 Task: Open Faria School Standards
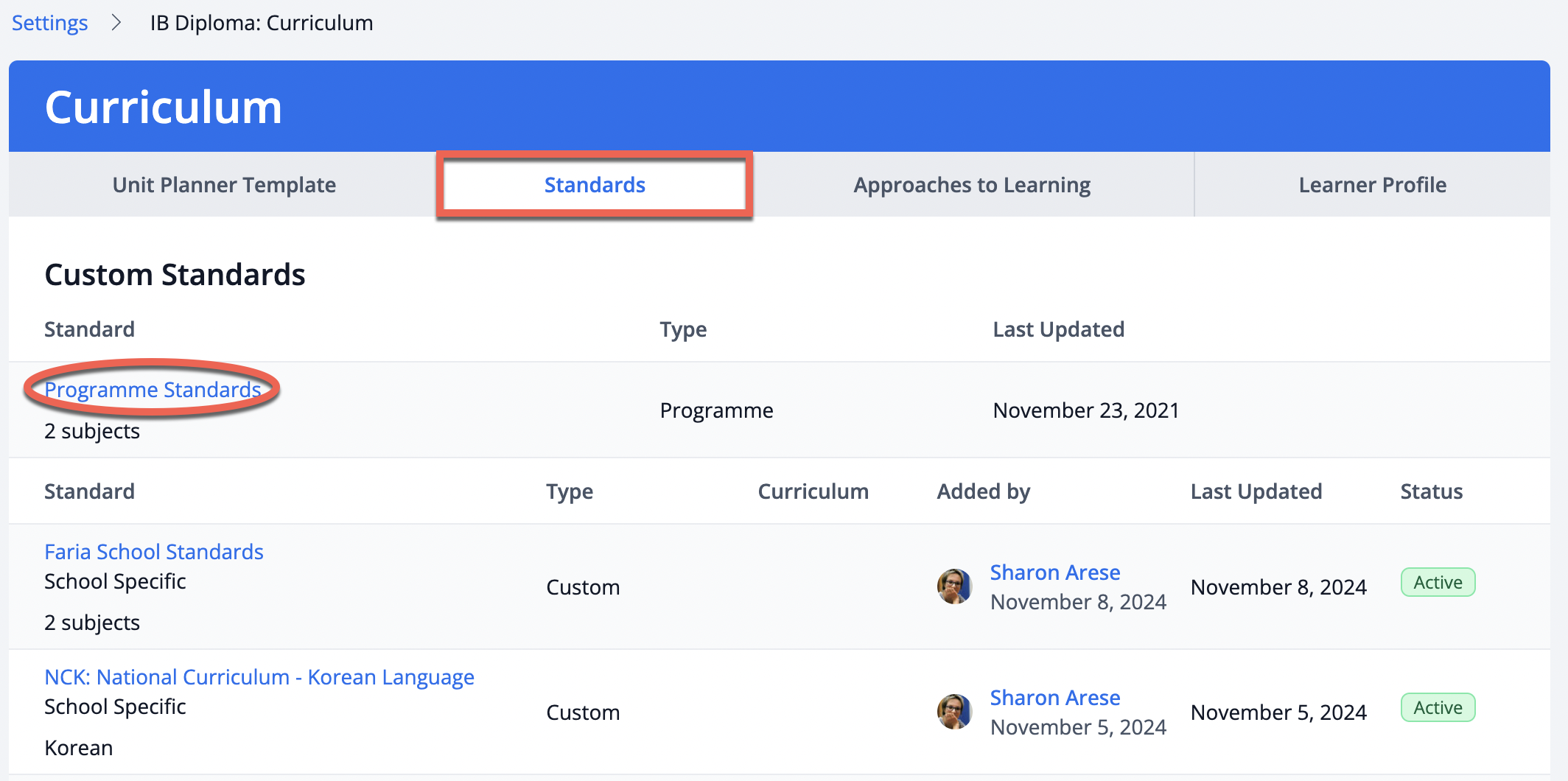coord(154,552)
